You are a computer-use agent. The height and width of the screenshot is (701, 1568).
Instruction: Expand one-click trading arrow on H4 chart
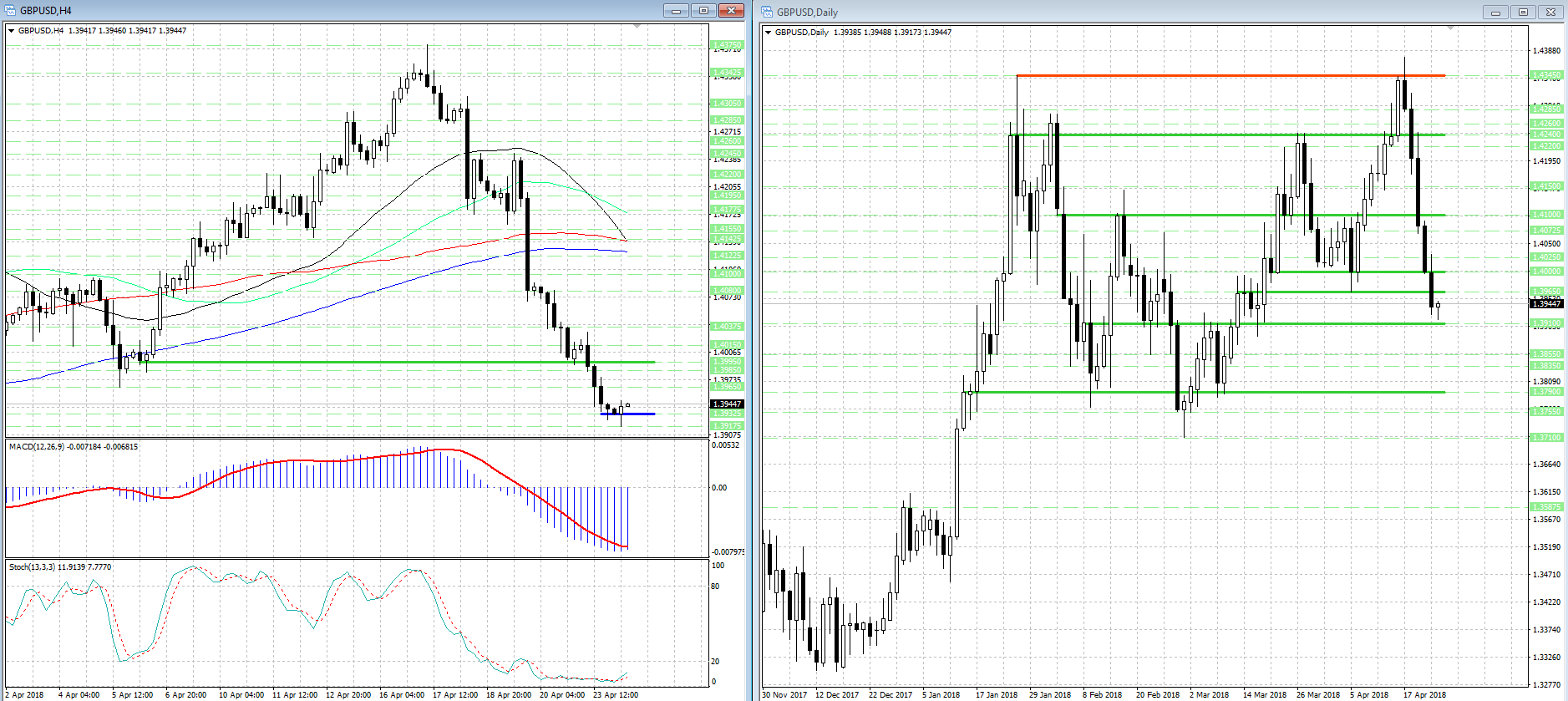click(11, 31)
